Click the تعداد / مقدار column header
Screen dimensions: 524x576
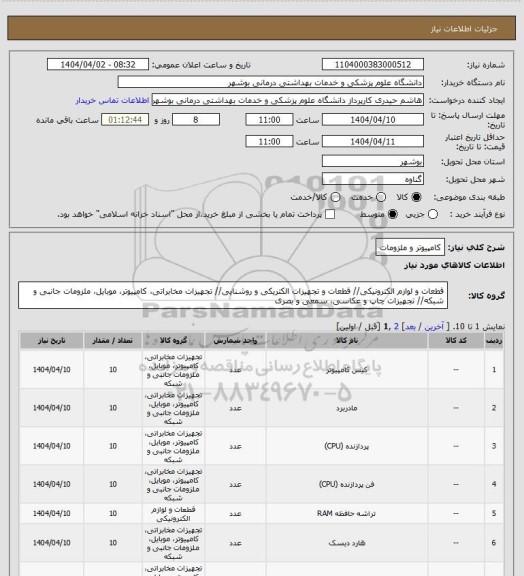(112, 341)
